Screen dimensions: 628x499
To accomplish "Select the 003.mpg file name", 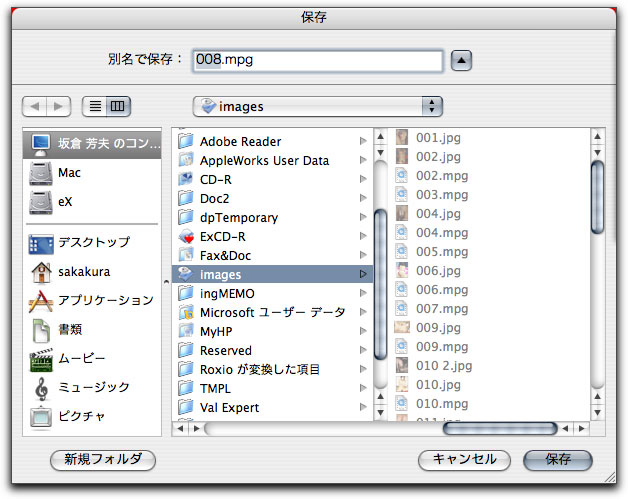I will coord(442,195).
